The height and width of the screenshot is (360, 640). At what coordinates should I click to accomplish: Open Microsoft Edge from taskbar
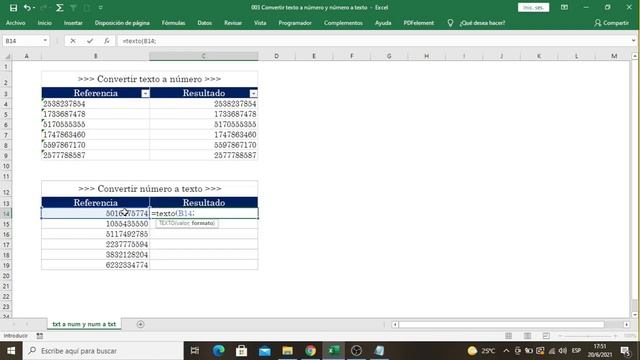pyautogui.click(x=218, y=351)
